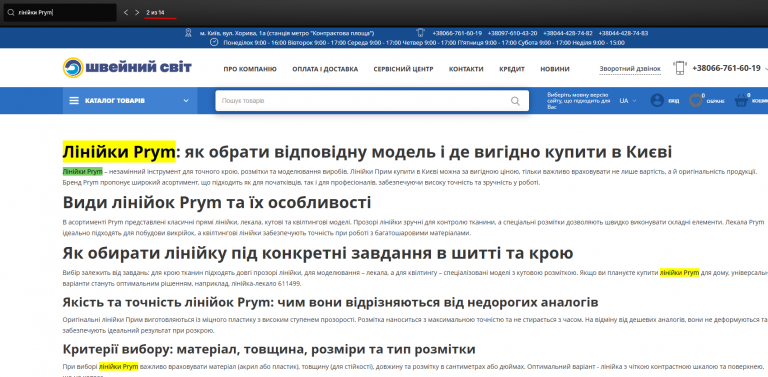Click the mobile phone icon near header number
The height and width of the screenshot is (377, 768).
(679, 68)
